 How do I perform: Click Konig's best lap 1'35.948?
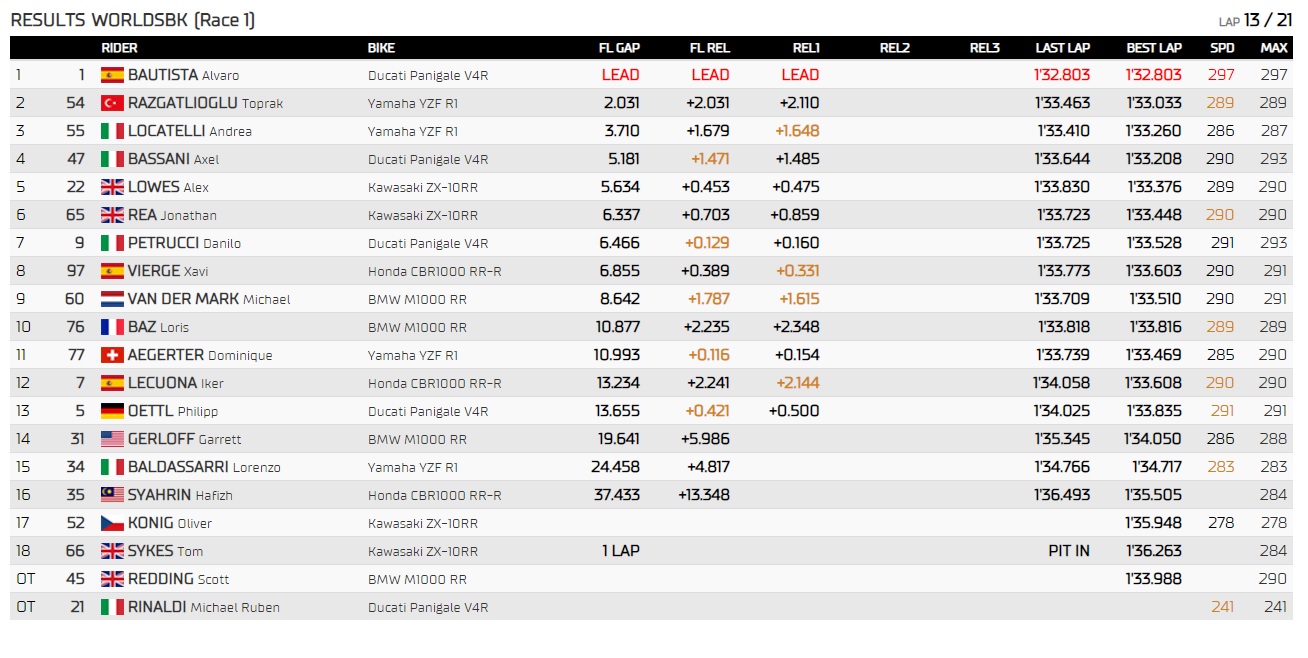click(x=1154, y=523)
